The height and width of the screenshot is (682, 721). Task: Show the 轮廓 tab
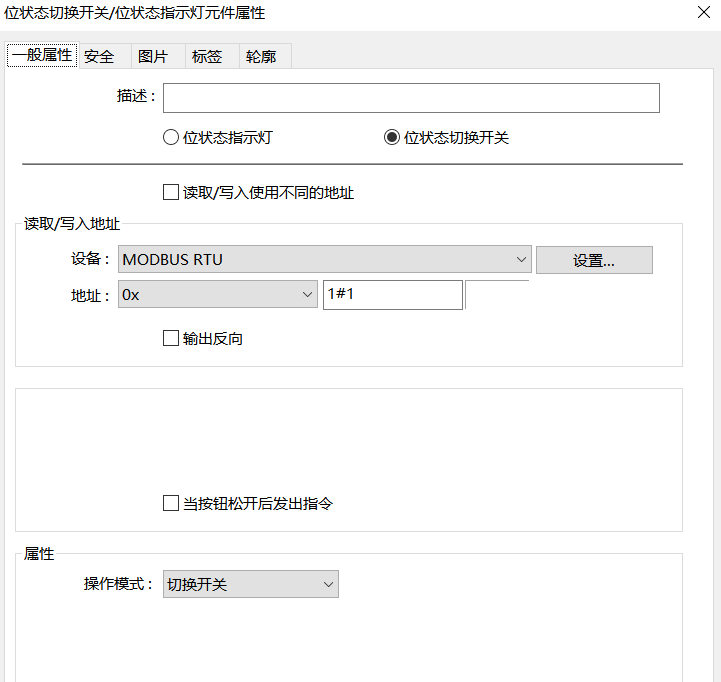tap(261, 57)
